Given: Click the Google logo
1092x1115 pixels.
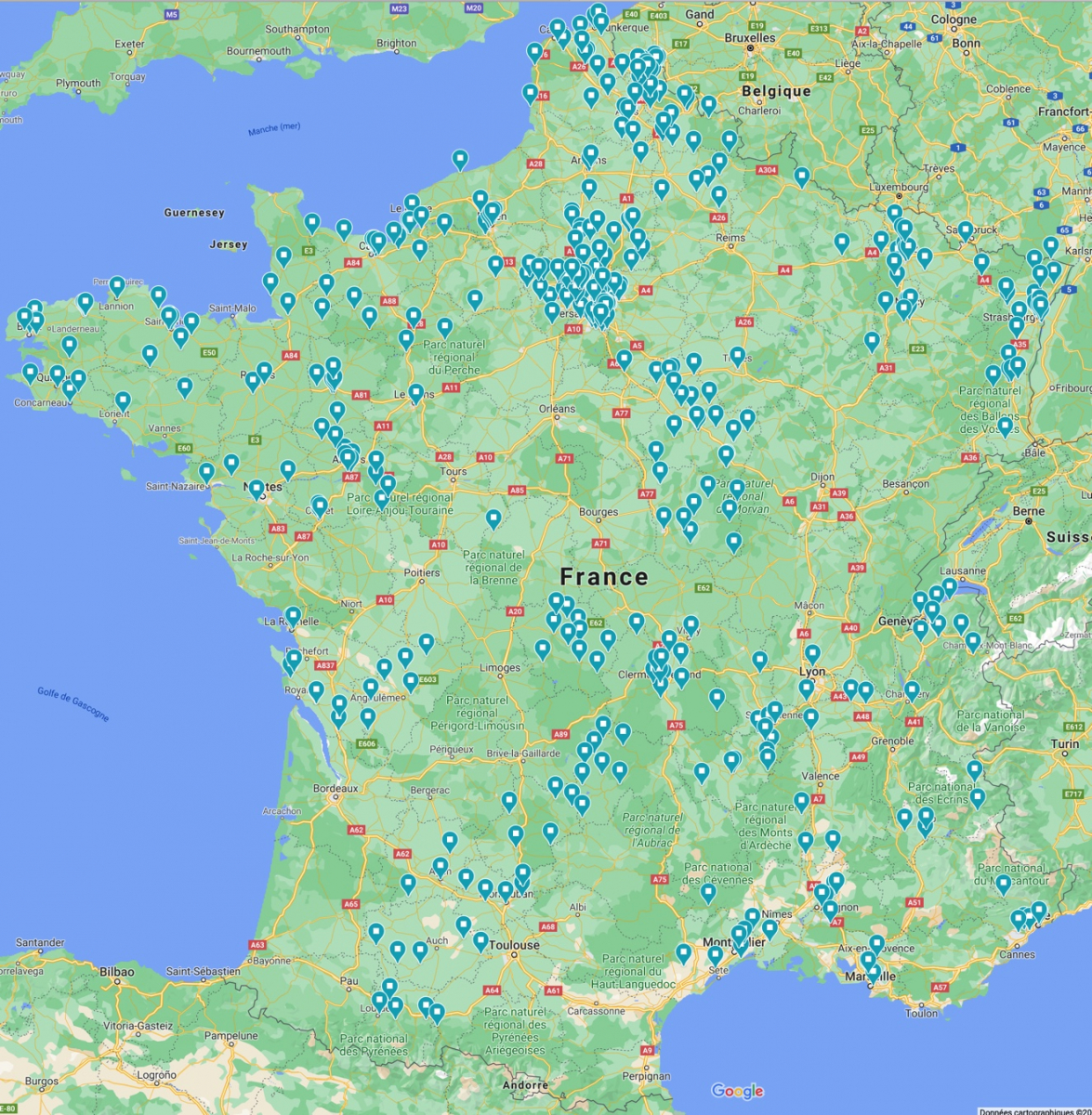Looking at the screenshot, I should pyautogui.click(x=737, y=1091).
